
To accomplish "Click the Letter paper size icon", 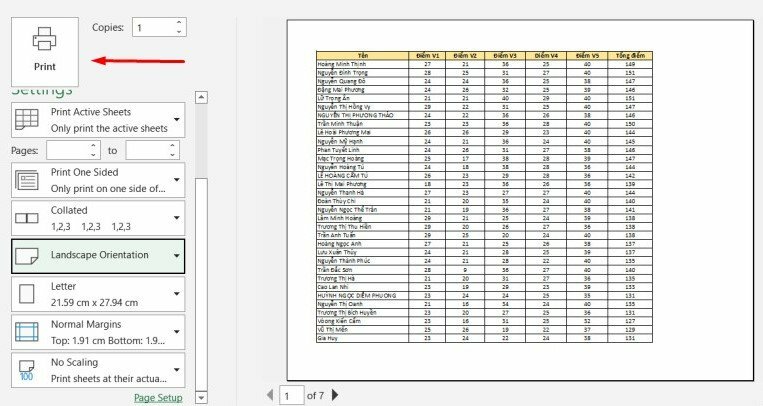I will pyautogui.click(x=27, y=294).
